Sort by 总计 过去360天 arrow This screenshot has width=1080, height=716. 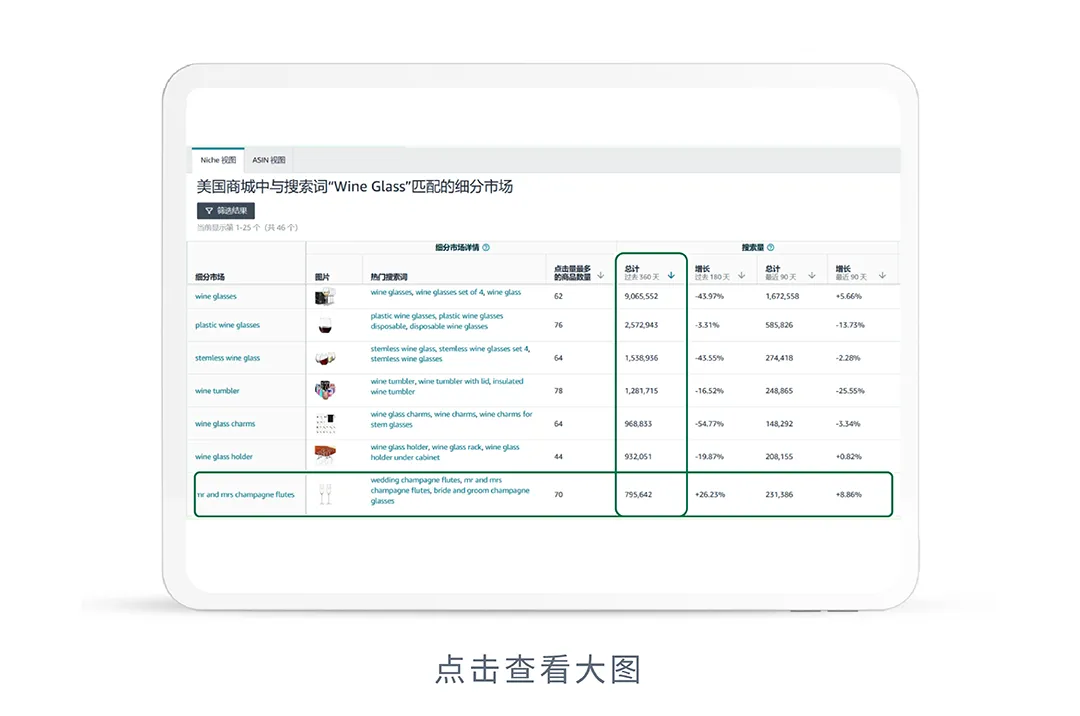(672, 275)
